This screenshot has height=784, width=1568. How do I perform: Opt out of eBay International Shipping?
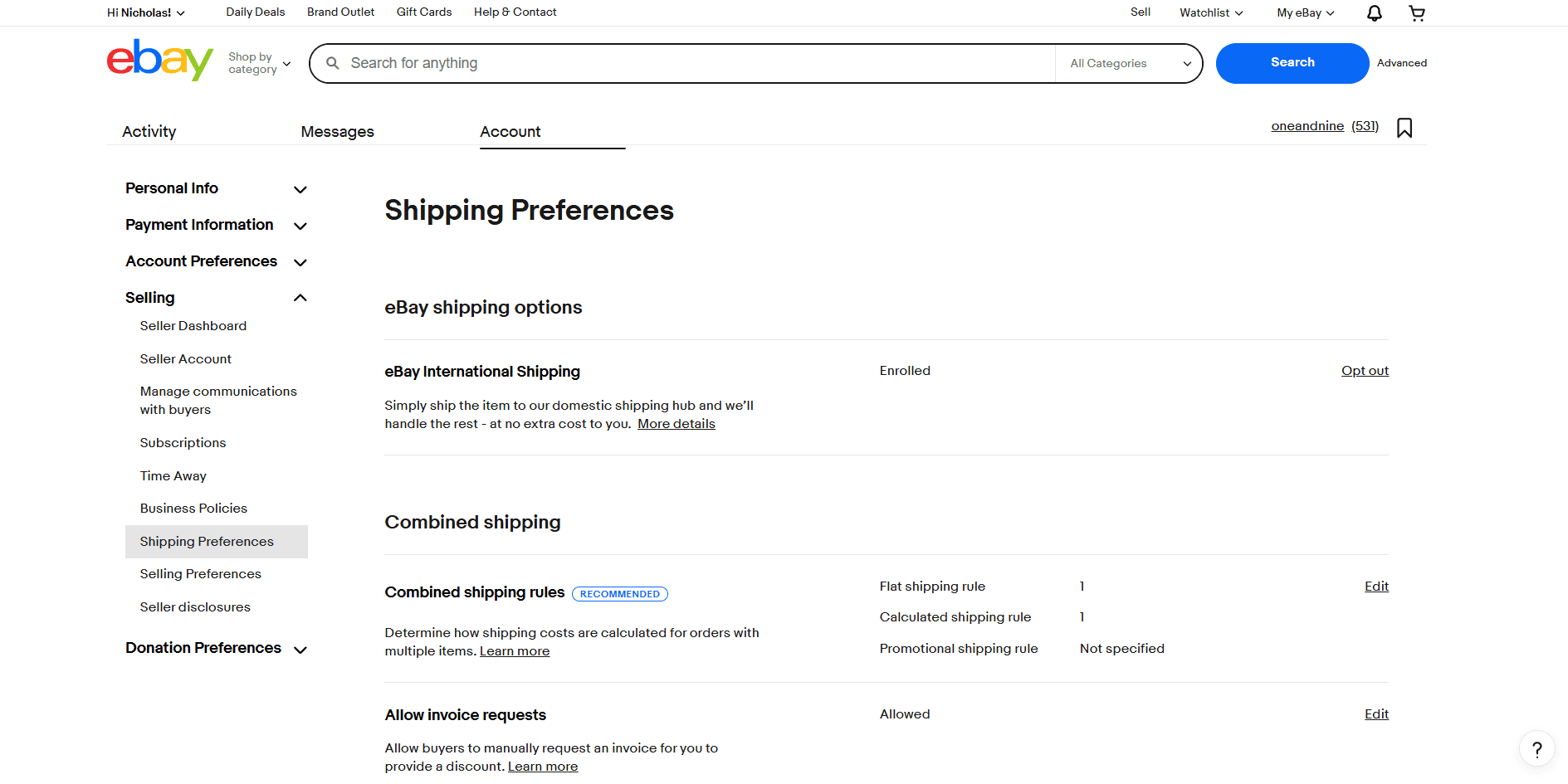pos(1365,371)
